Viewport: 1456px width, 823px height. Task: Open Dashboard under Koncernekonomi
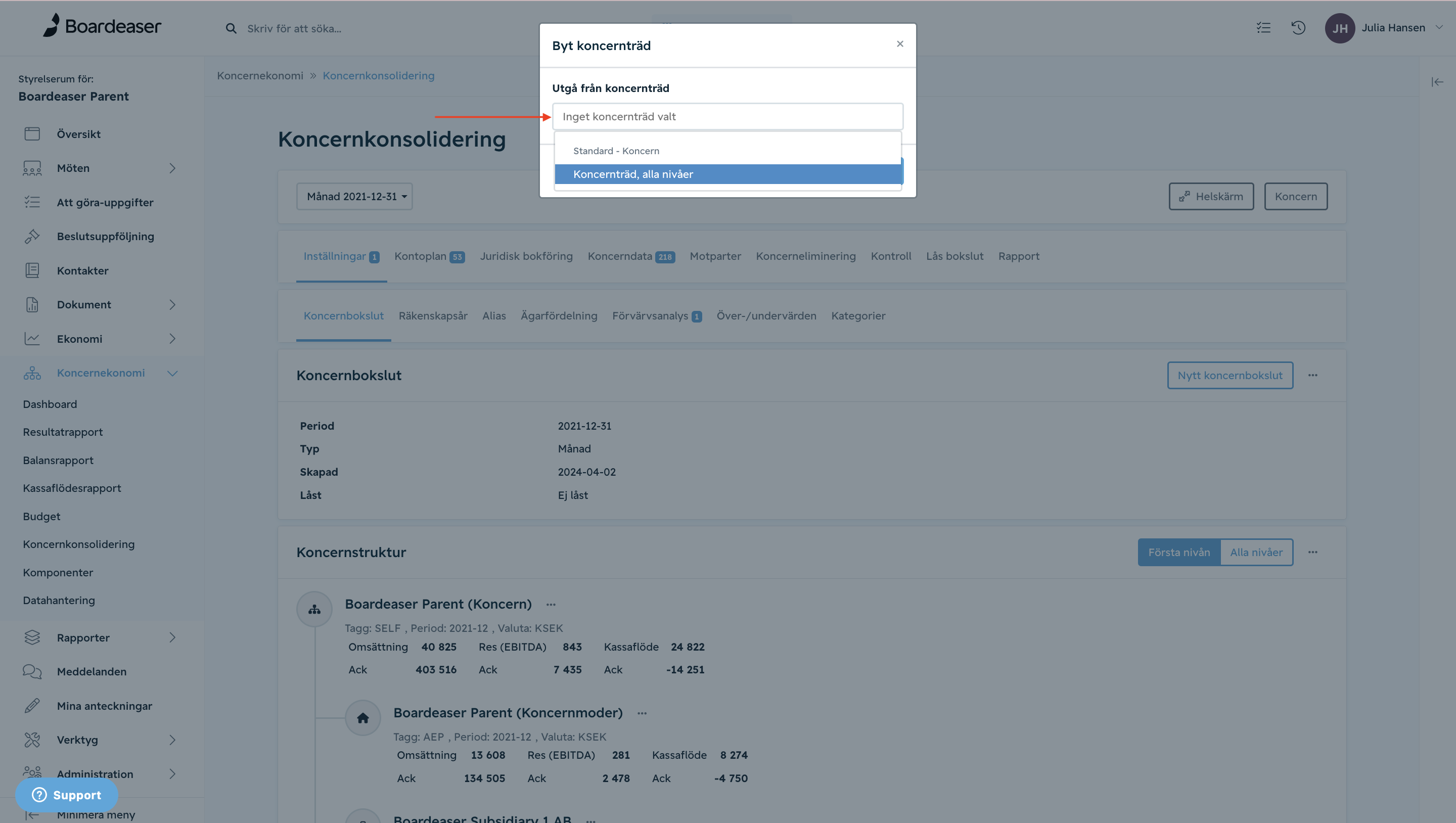[50, 404]
